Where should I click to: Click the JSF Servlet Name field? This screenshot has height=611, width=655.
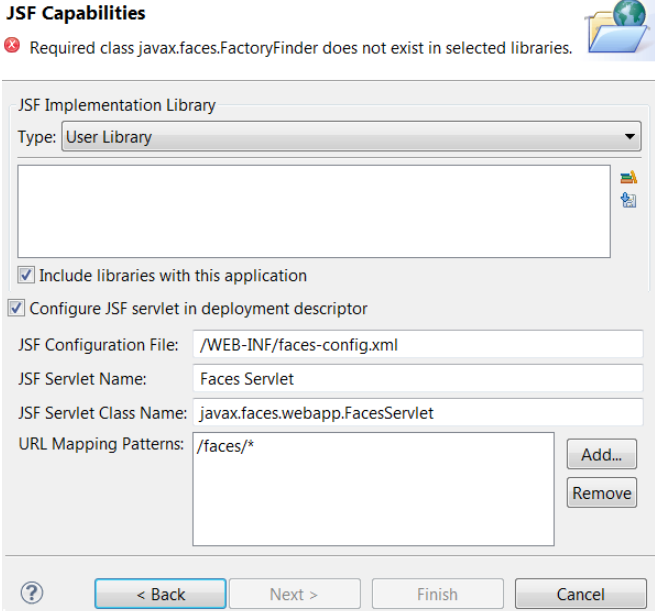(x=415, y=378)
